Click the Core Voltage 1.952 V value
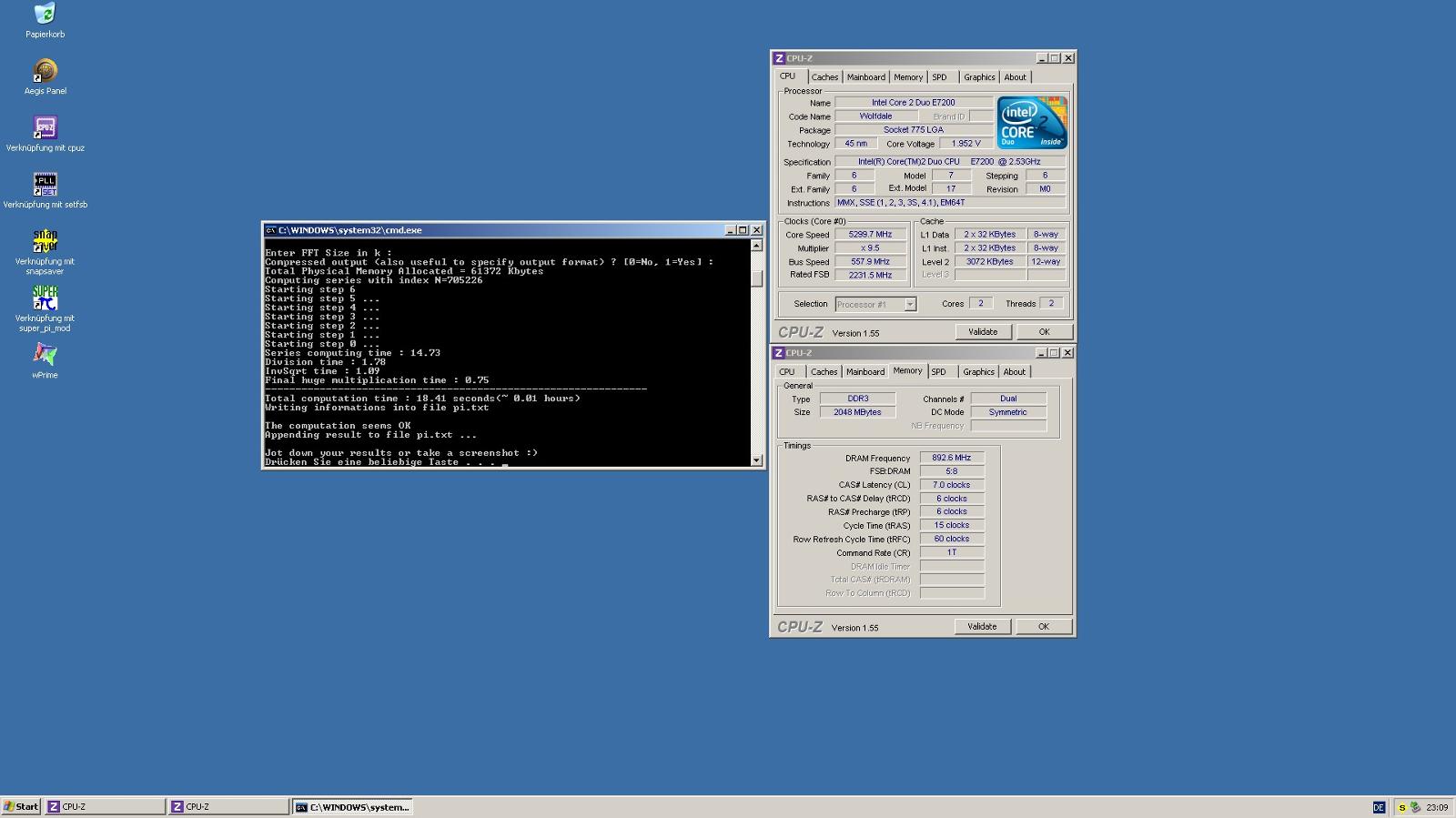Image resolution: width=1456 pixels, height=818 pixels. 966,144
